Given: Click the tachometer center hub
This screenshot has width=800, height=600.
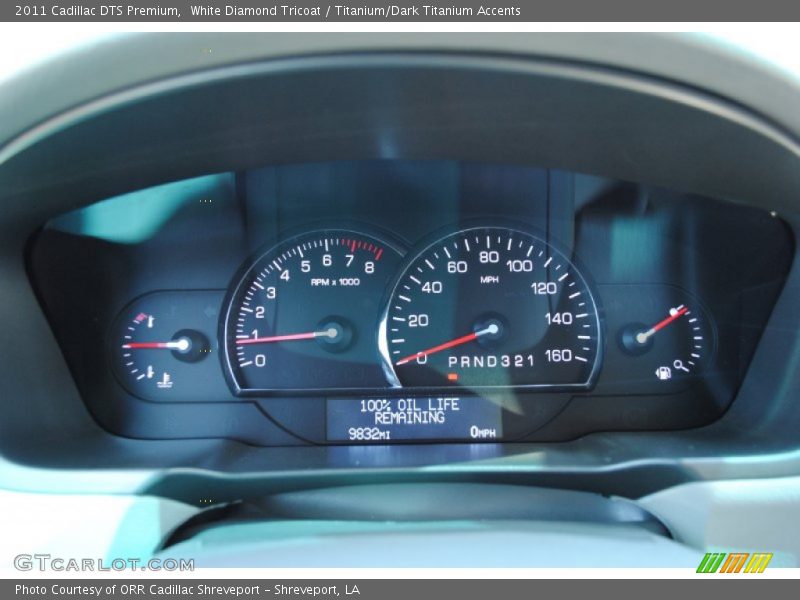Looking at the screenshot, I should pos(333,333).
